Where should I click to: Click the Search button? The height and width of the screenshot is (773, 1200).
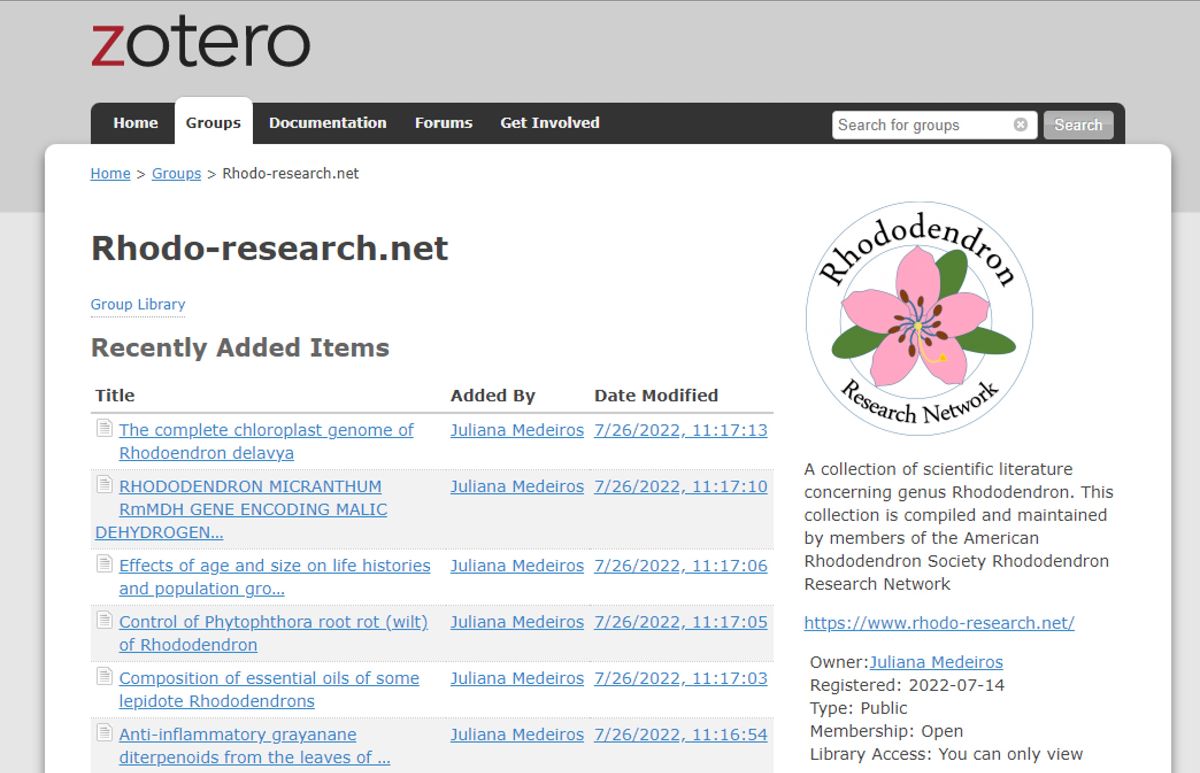click(x=1078, y=125)
